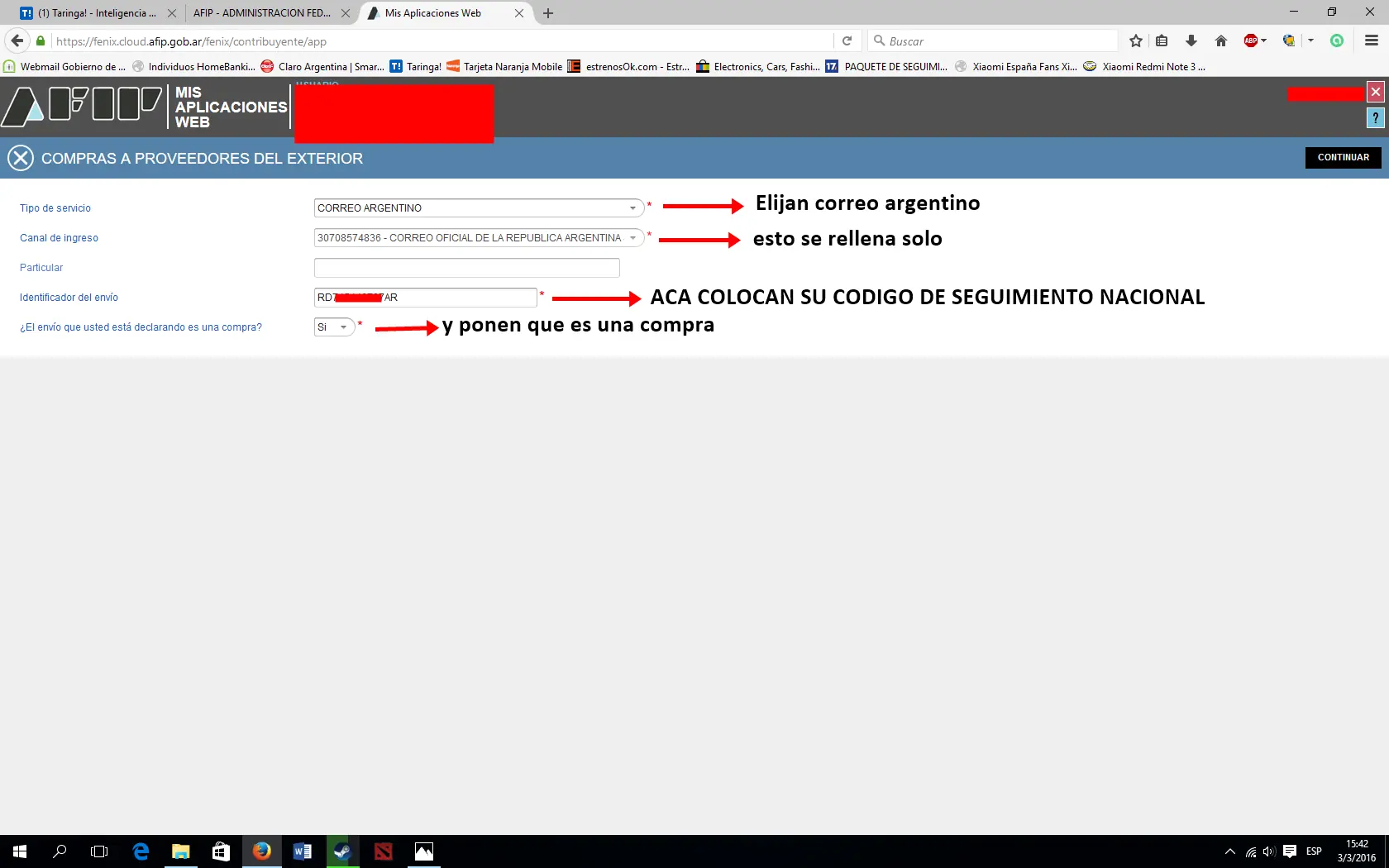Open the network icon in system tray

point(1250,851)
